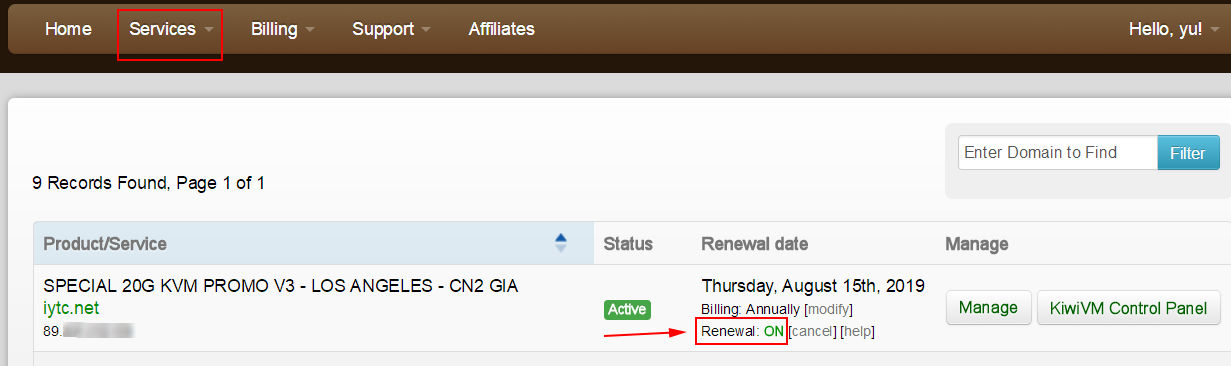Viewport: 1231px width, 366px height.
Task: Click the renewal cancel link
Action: coord(812,332)
